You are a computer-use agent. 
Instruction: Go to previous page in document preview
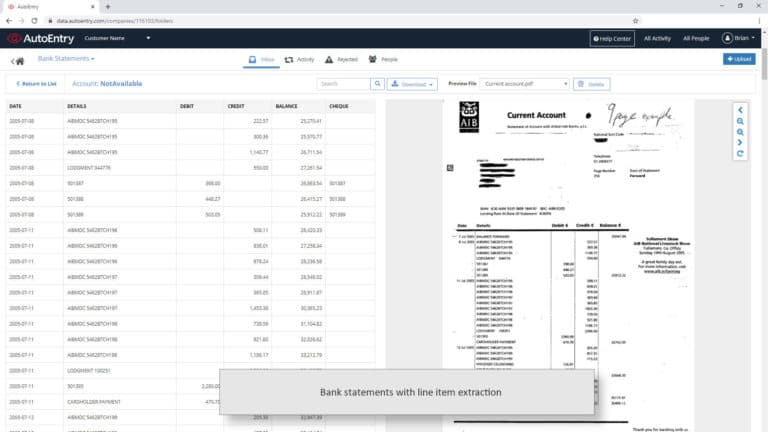tap(740, 109)
